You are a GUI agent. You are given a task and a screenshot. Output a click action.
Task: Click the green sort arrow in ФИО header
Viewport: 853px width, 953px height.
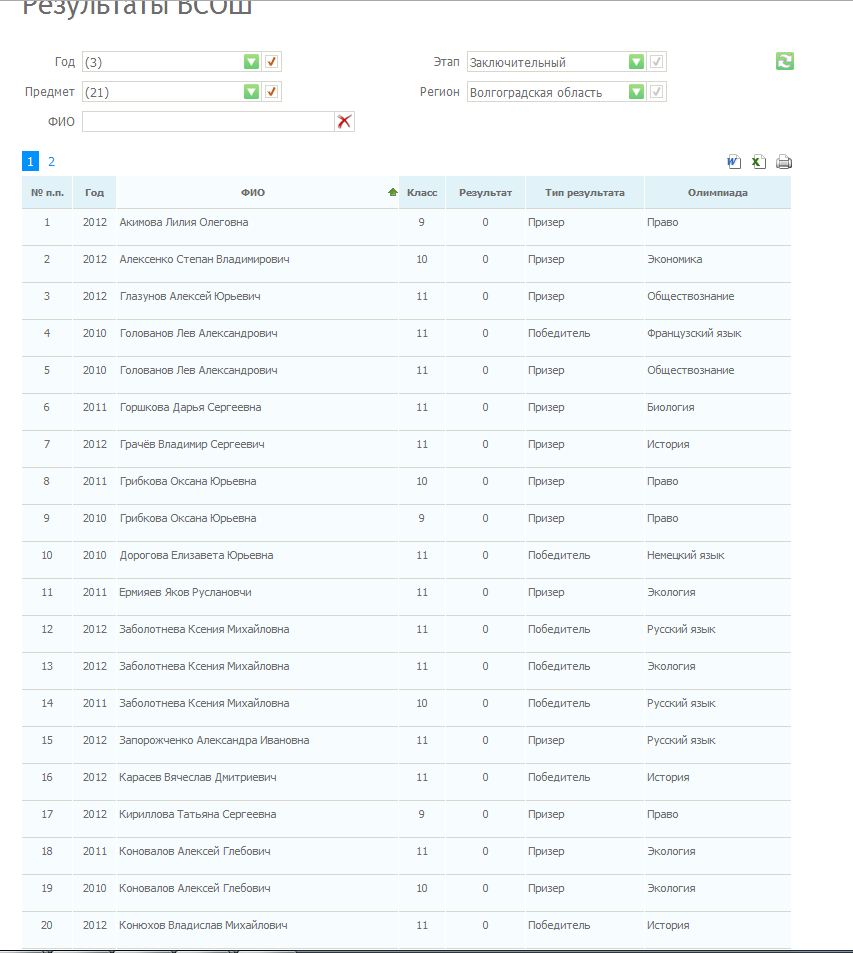[393, 192]
